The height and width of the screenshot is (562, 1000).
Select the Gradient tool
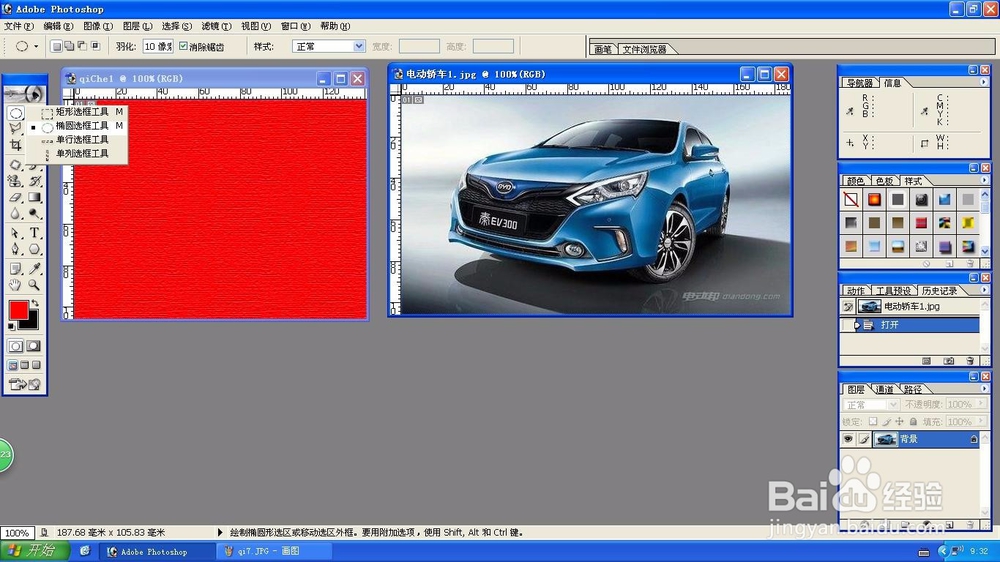point(34,197)
